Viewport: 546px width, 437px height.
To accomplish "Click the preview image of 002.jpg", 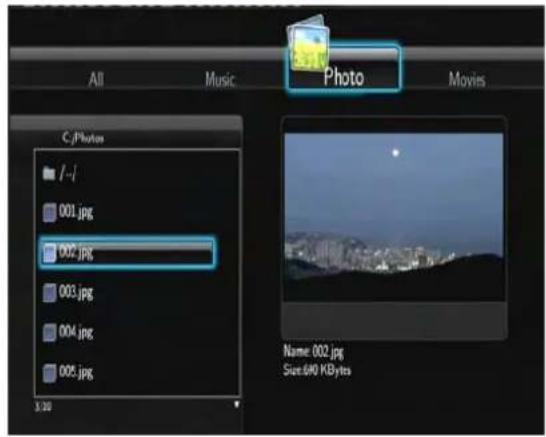I will [x=394, y=217].
